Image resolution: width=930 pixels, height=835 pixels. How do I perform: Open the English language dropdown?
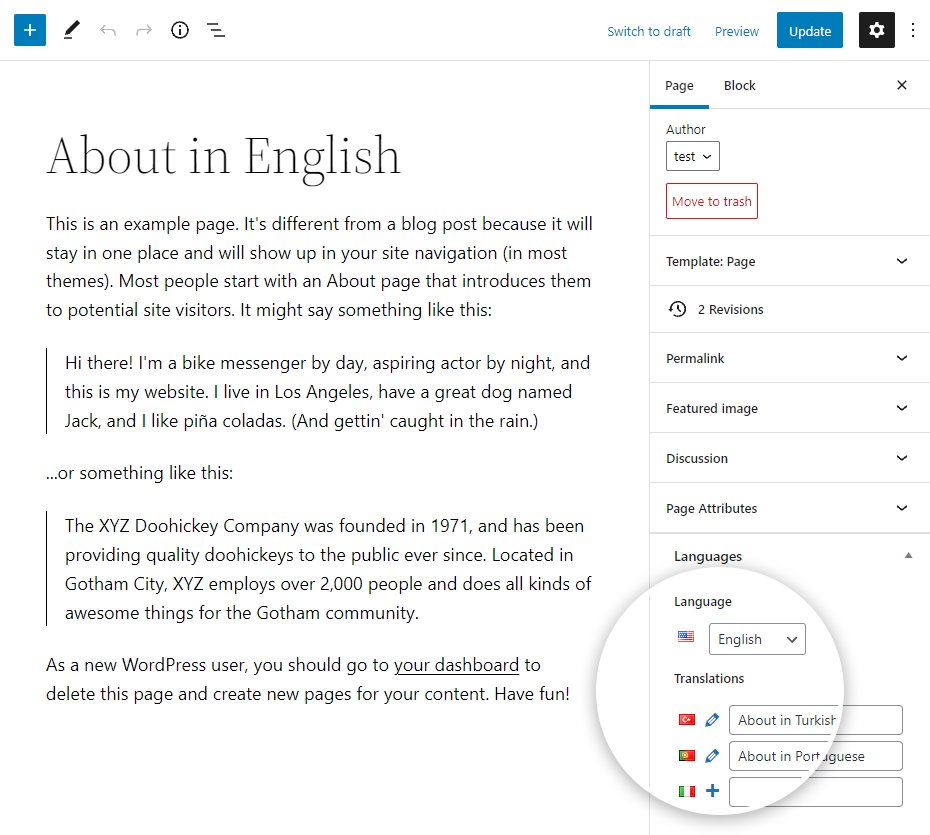coord(757,639)
